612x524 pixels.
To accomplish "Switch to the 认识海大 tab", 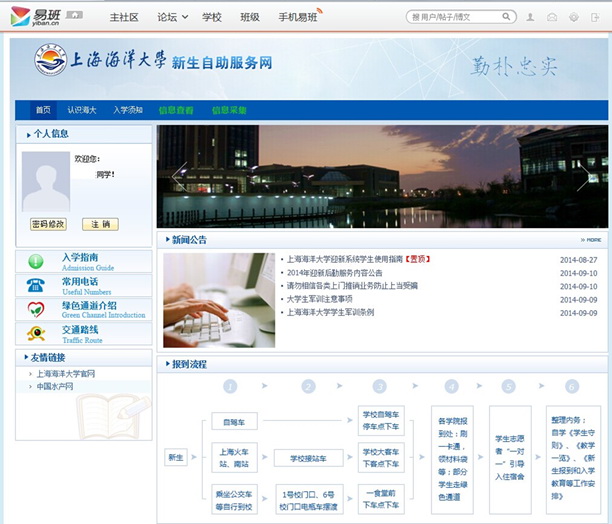I will [82, 110].
